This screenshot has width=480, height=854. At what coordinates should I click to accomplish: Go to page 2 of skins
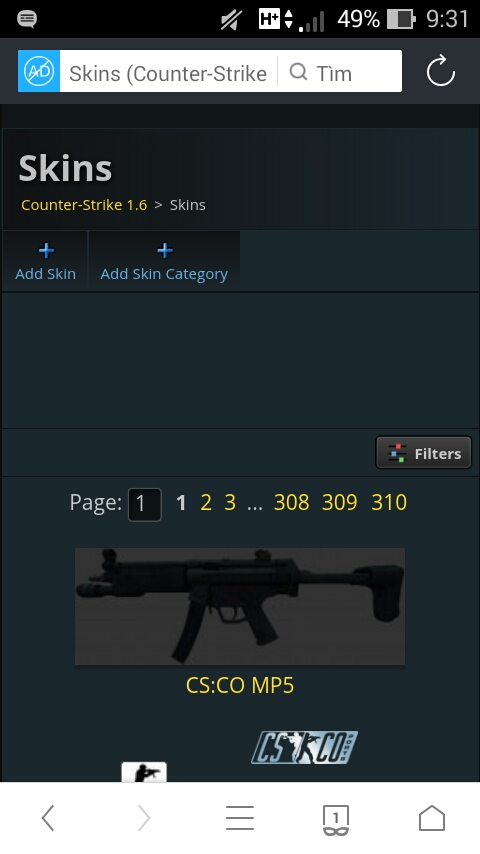(206, 502)
